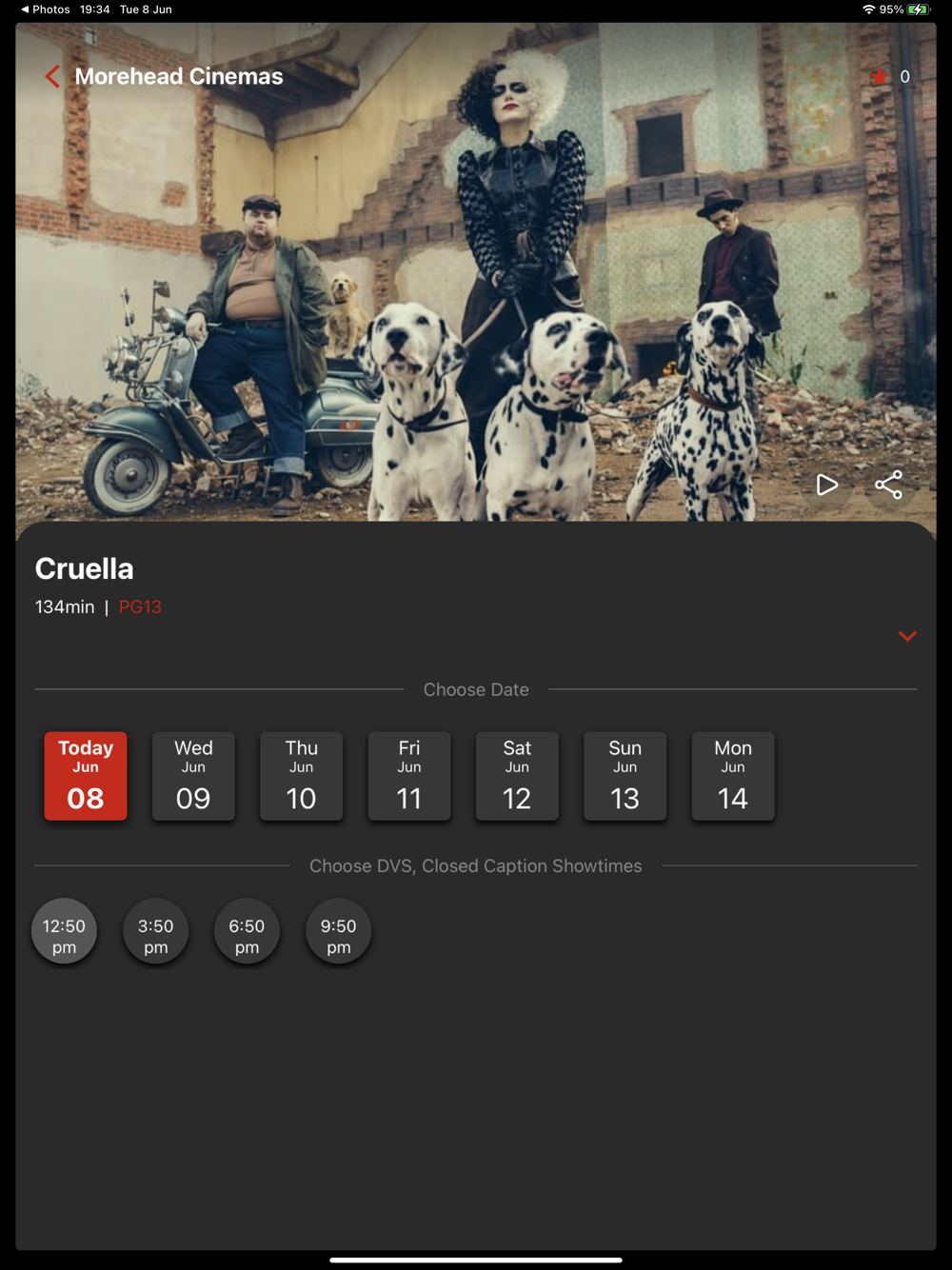Pick Fri Jun 11 date

409,776
